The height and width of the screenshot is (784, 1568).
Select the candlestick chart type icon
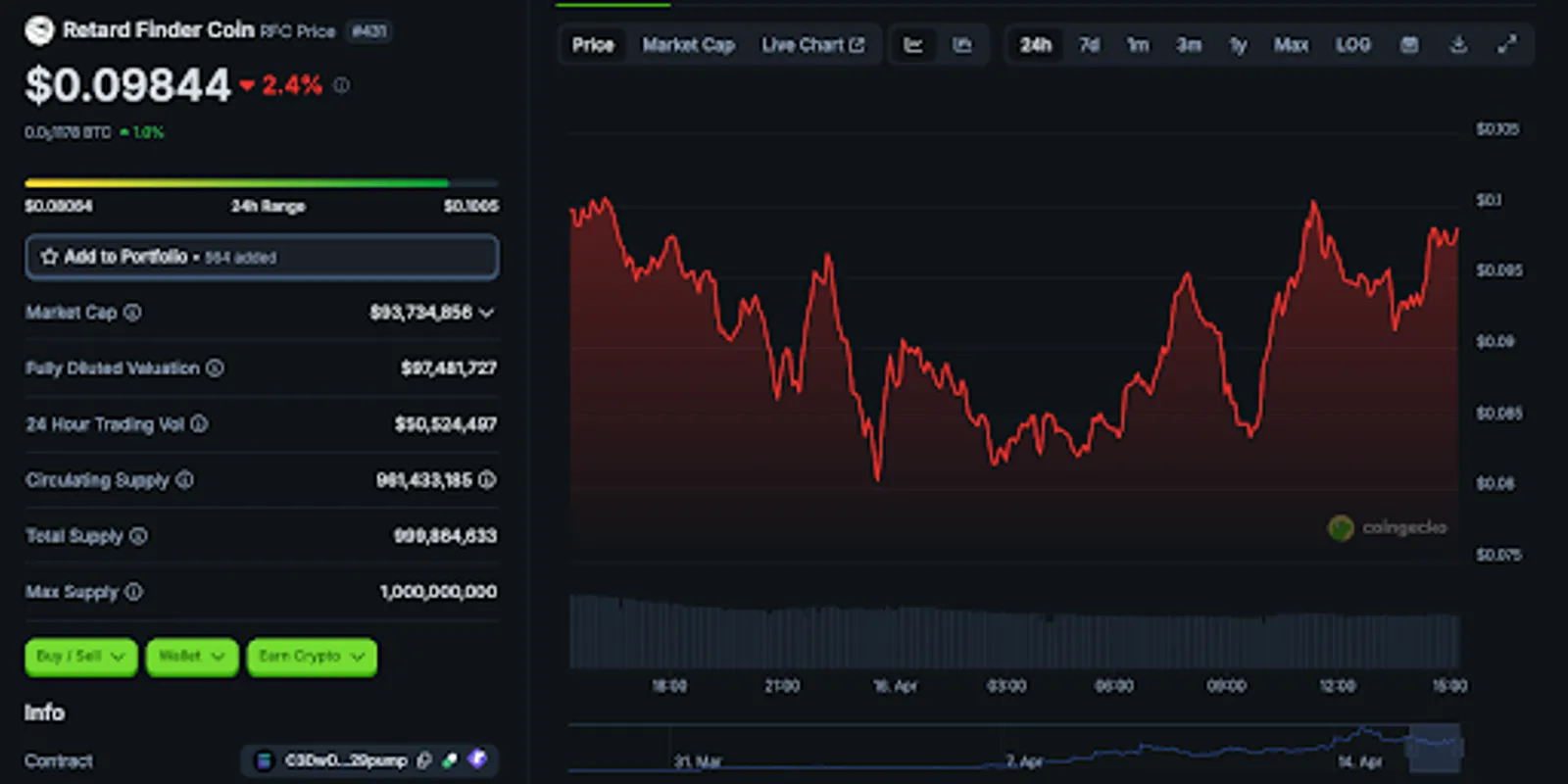pyautogui.click(x=962, y=45)
